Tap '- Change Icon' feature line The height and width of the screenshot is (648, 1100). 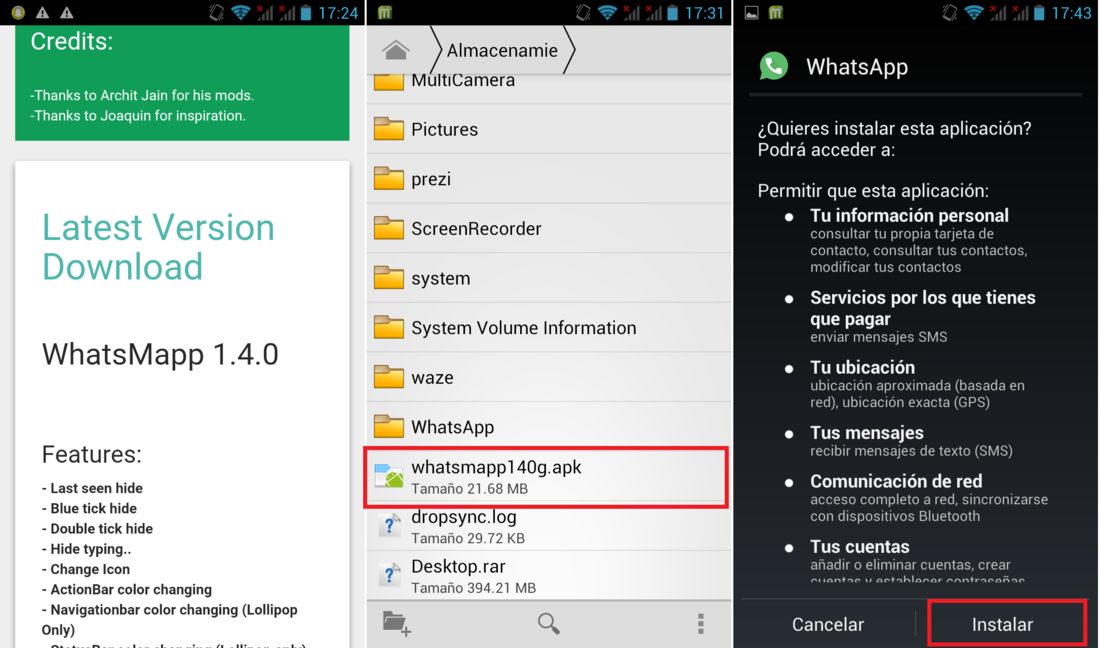(86, 569)
